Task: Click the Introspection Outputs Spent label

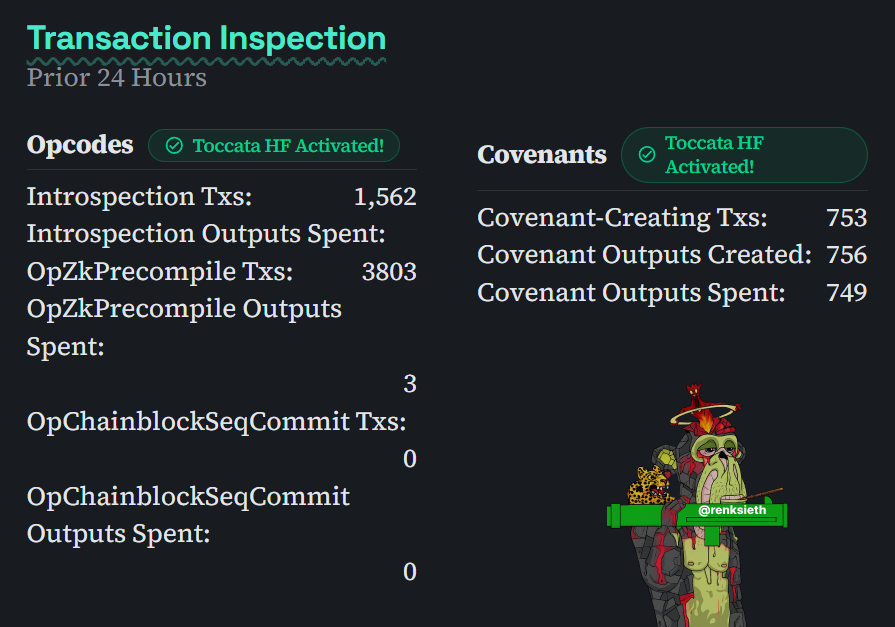Action: (x=206, y=234)
